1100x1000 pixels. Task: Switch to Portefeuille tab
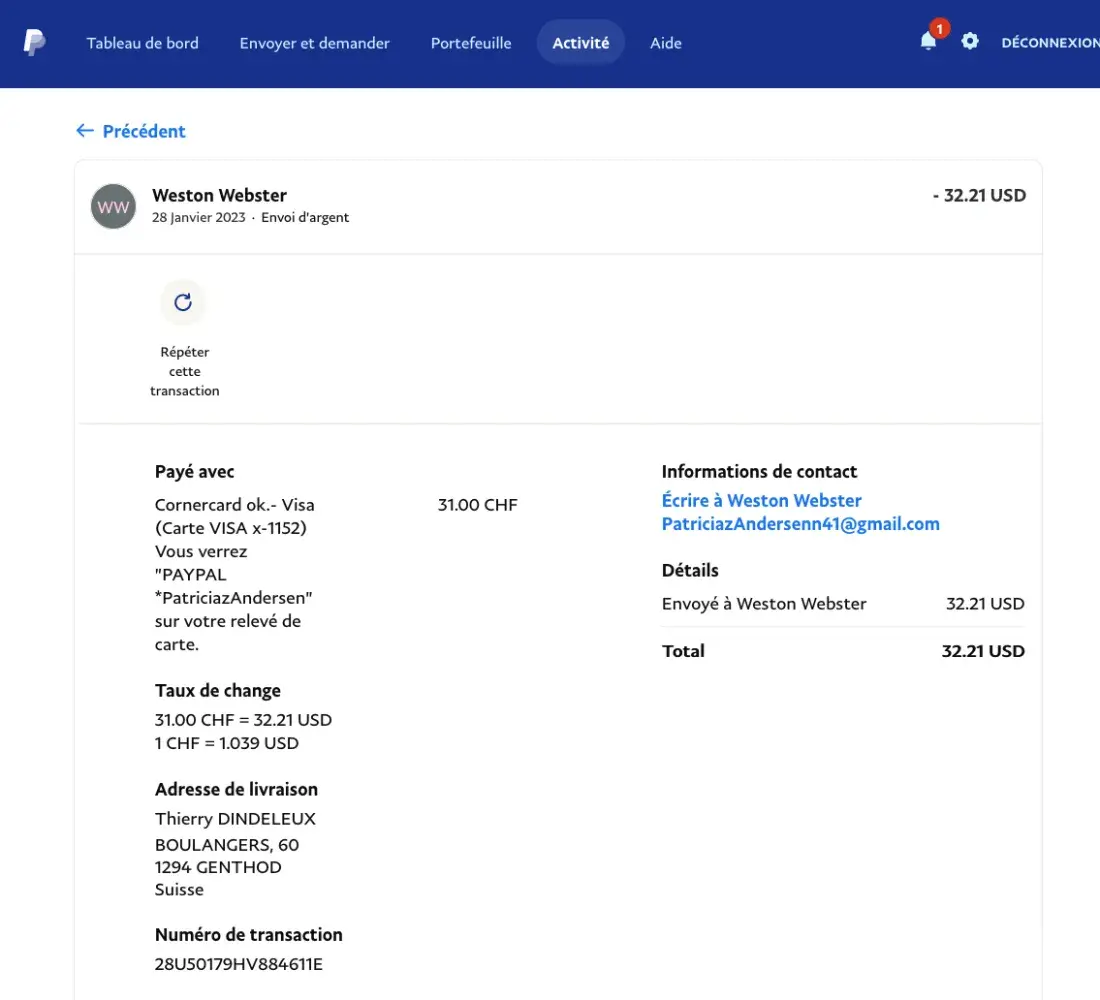471,43
